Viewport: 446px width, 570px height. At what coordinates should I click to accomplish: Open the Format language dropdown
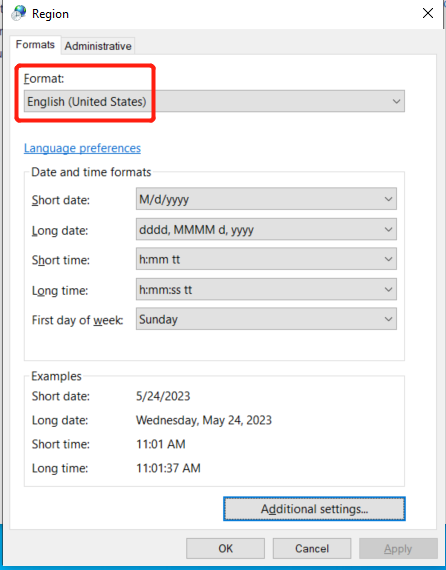[214, 101]
